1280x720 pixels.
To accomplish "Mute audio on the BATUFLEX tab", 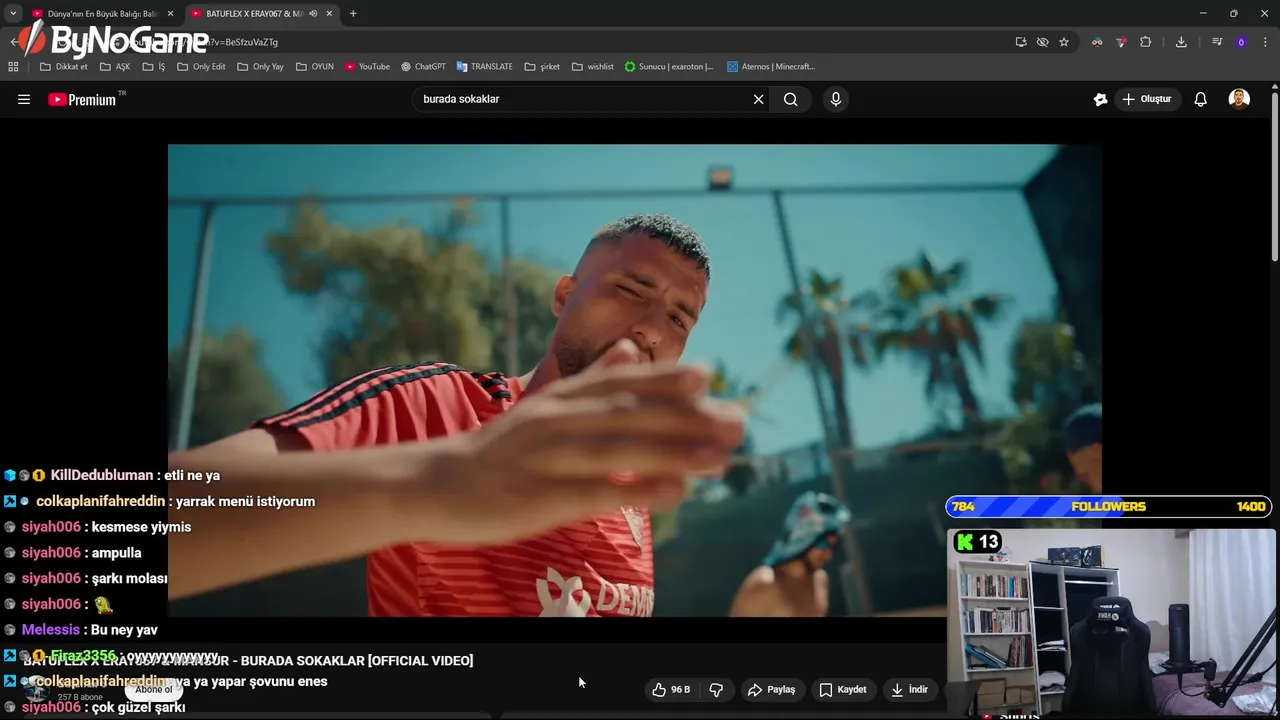I will coord(313,14).
